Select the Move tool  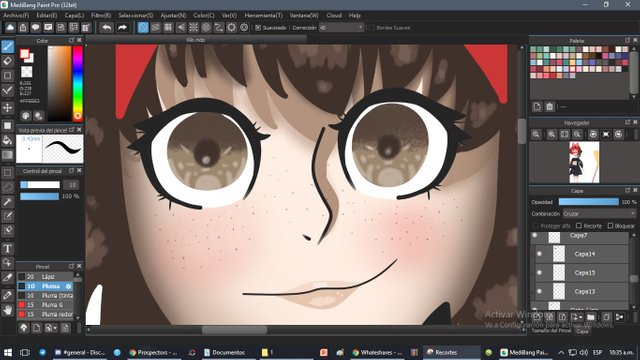coord(7,108)
